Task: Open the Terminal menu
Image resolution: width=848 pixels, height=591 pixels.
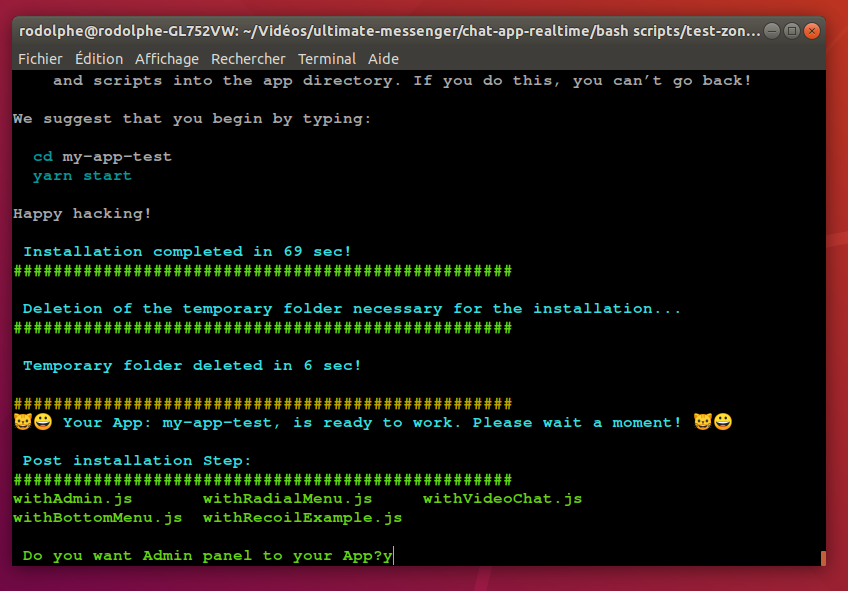Action: pos(326,59)
